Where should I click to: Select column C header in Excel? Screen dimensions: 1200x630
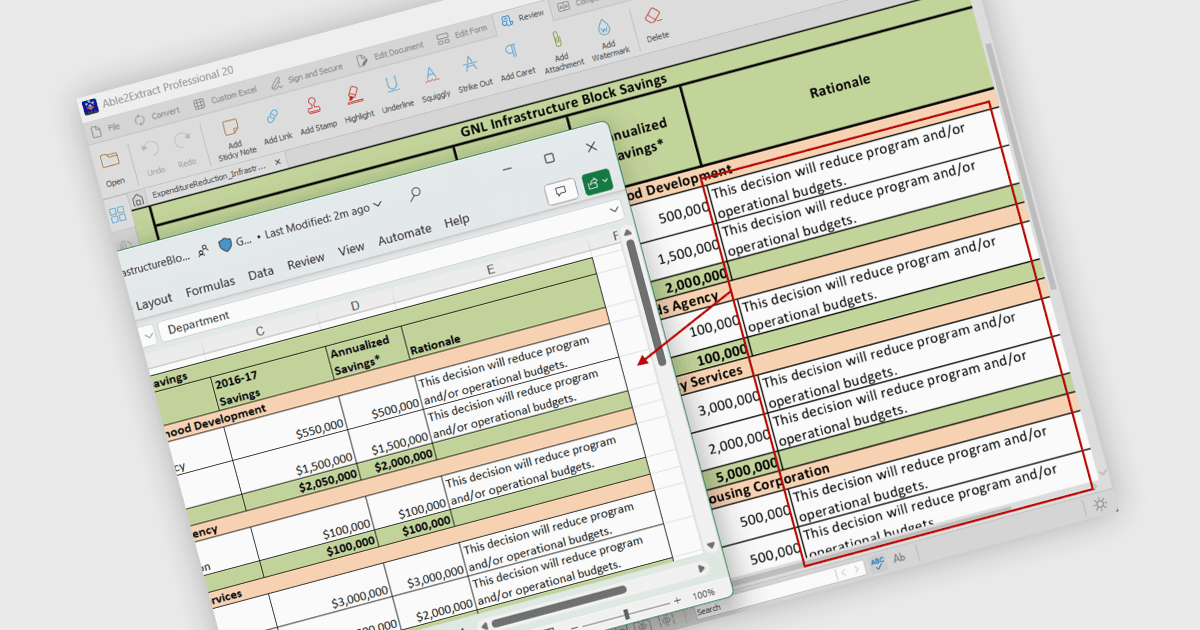click(259, 331)
